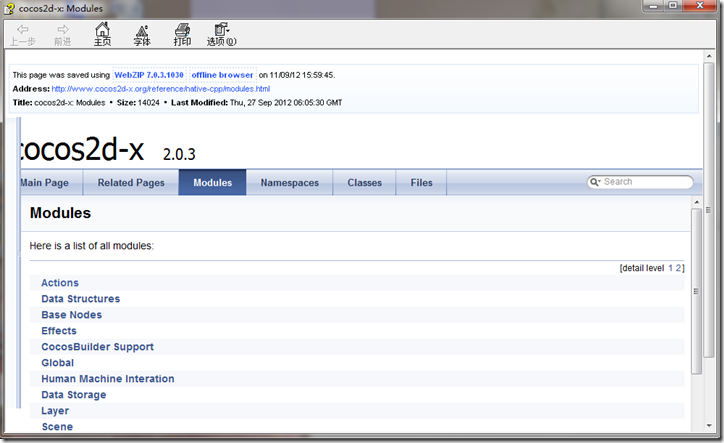Click the Forward (前进) arrow icon
Image resolution: width=724 pixels, height=443 pixels.
62,34
